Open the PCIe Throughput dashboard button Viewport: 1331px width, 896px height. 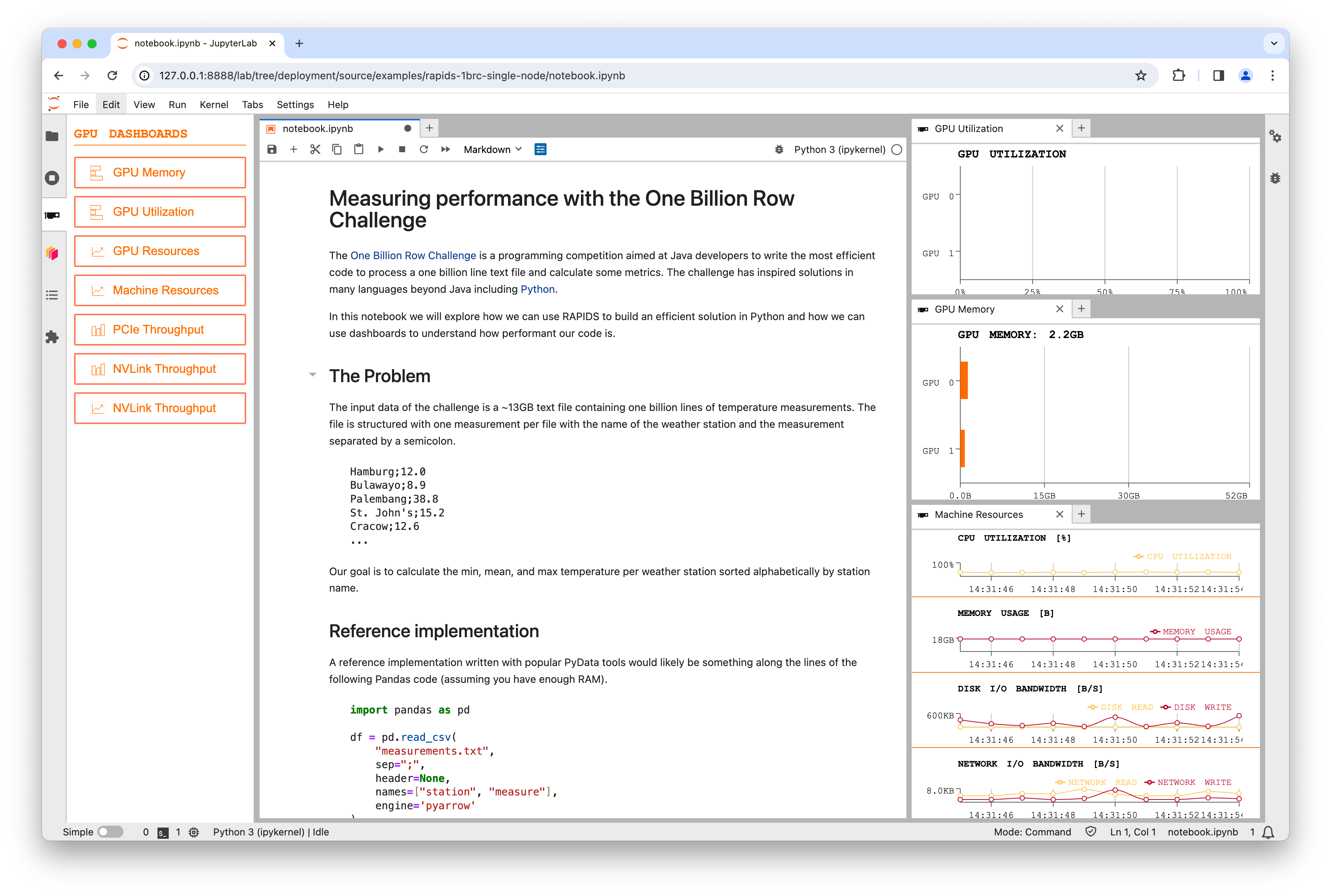pyautogui.click(x=160, y=330)
